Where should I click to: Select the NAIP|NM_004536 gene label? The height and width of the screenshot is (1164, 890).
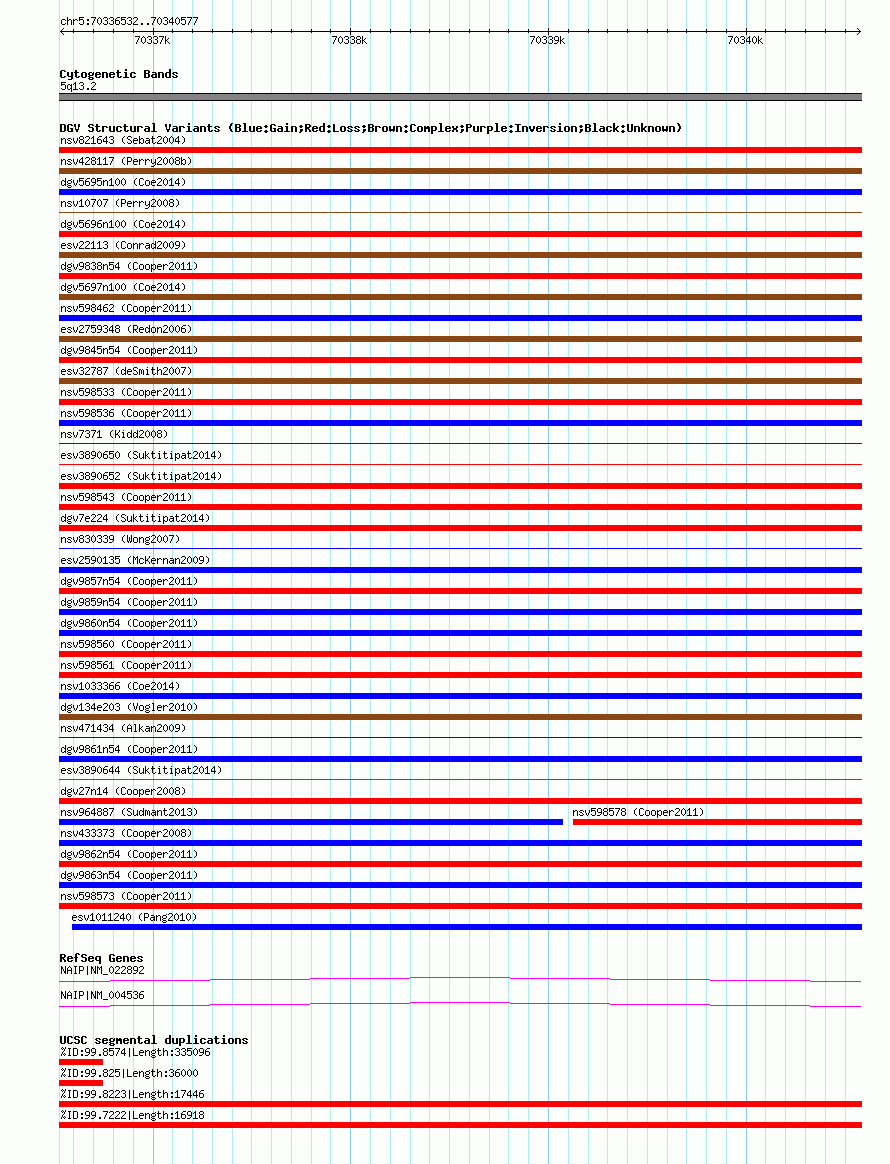click(x=102, y=995)
